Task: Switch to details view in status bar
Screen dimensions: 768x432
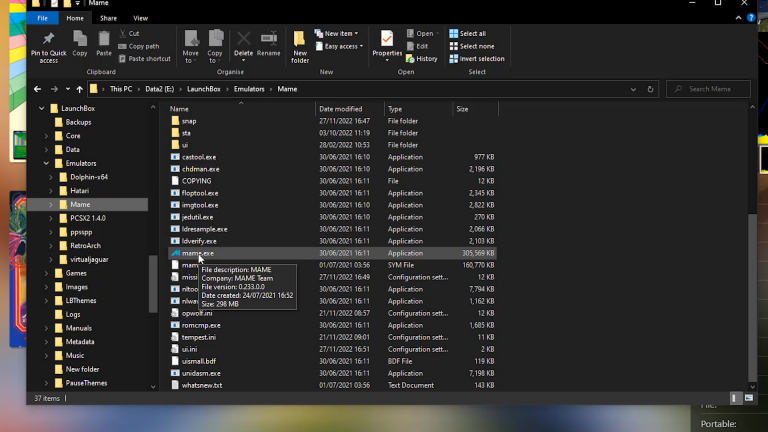Action: tap(733, 397)
